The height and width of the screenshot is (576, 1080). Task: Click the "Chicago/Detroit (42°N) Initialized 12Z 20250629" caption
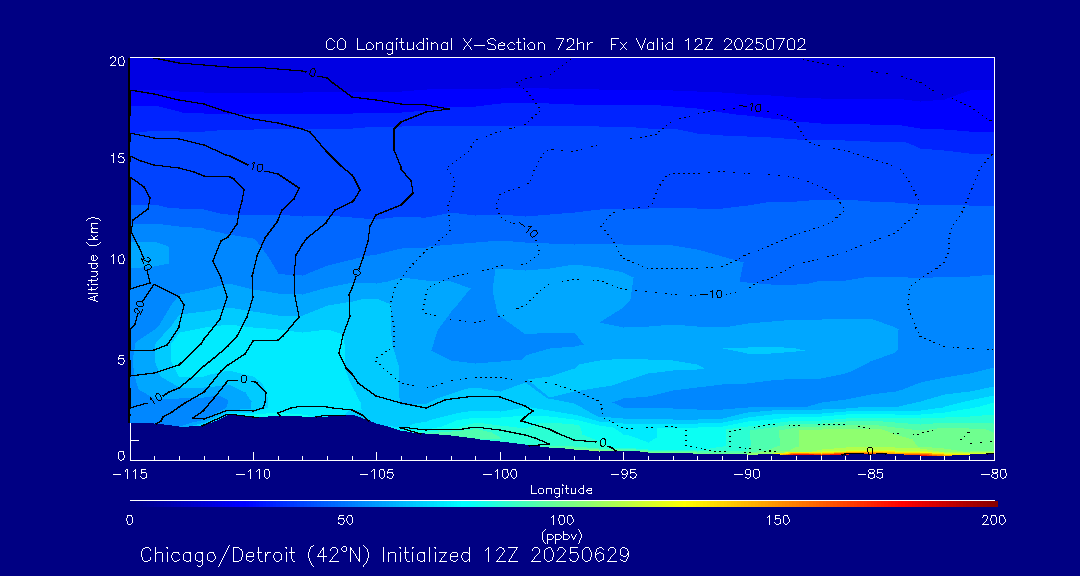coord(385,555)
